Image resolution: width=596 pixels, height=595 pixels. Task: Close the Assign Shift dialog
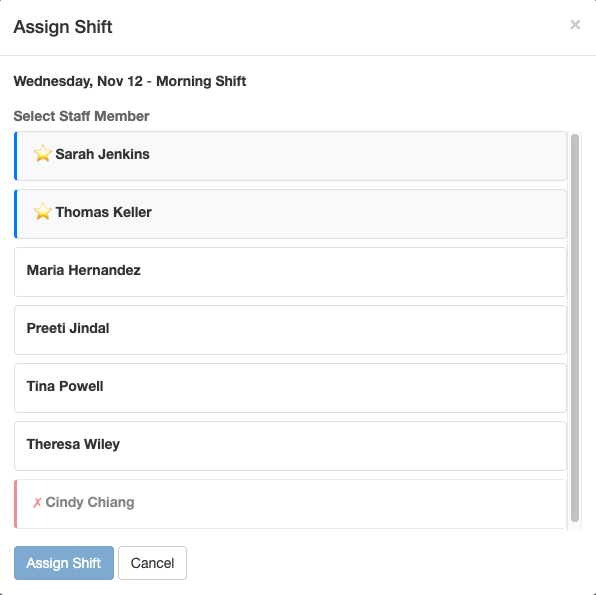coord(575,25)
